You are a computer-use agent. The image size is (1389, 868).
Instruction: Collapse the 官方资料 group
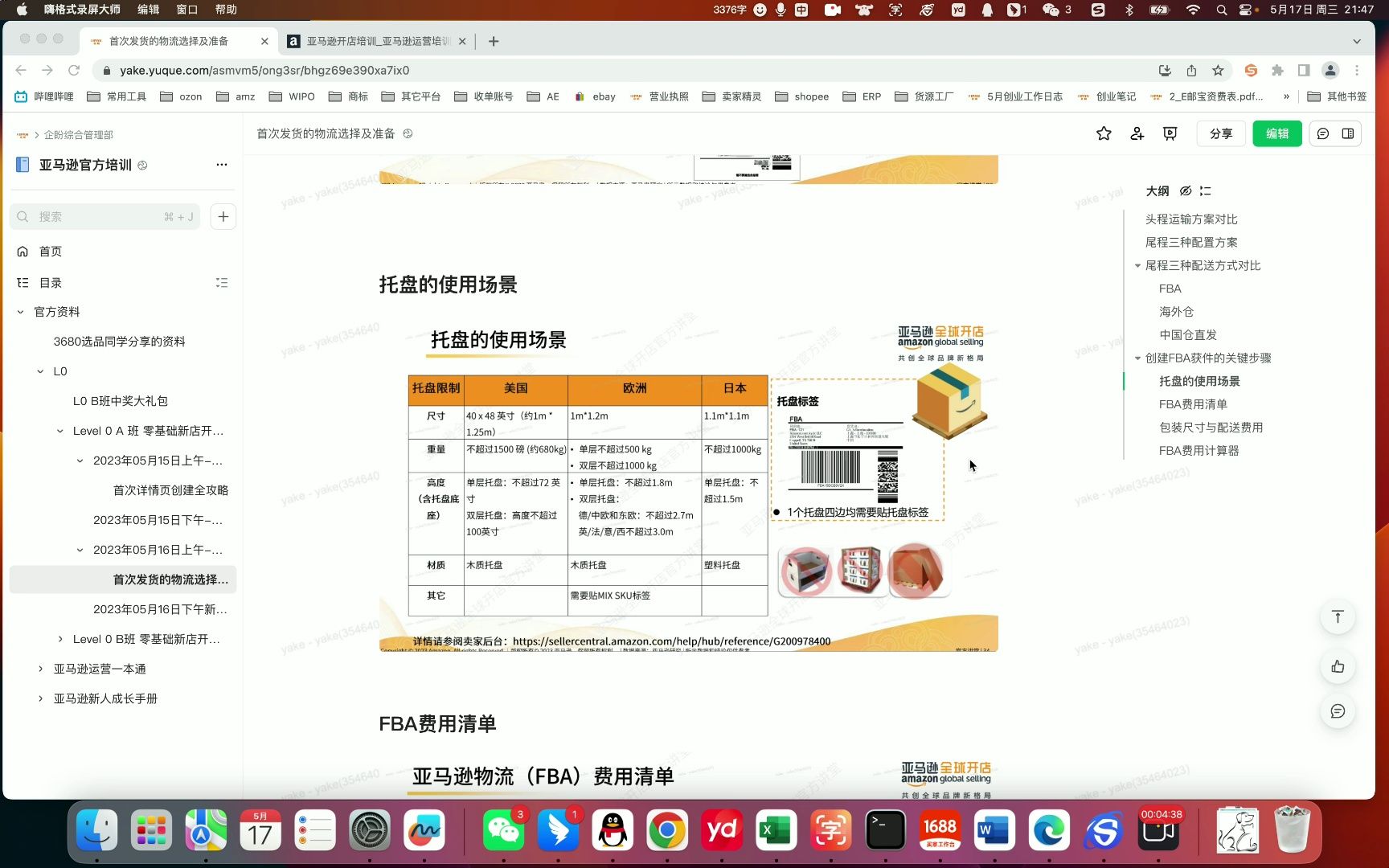point(20,312)
